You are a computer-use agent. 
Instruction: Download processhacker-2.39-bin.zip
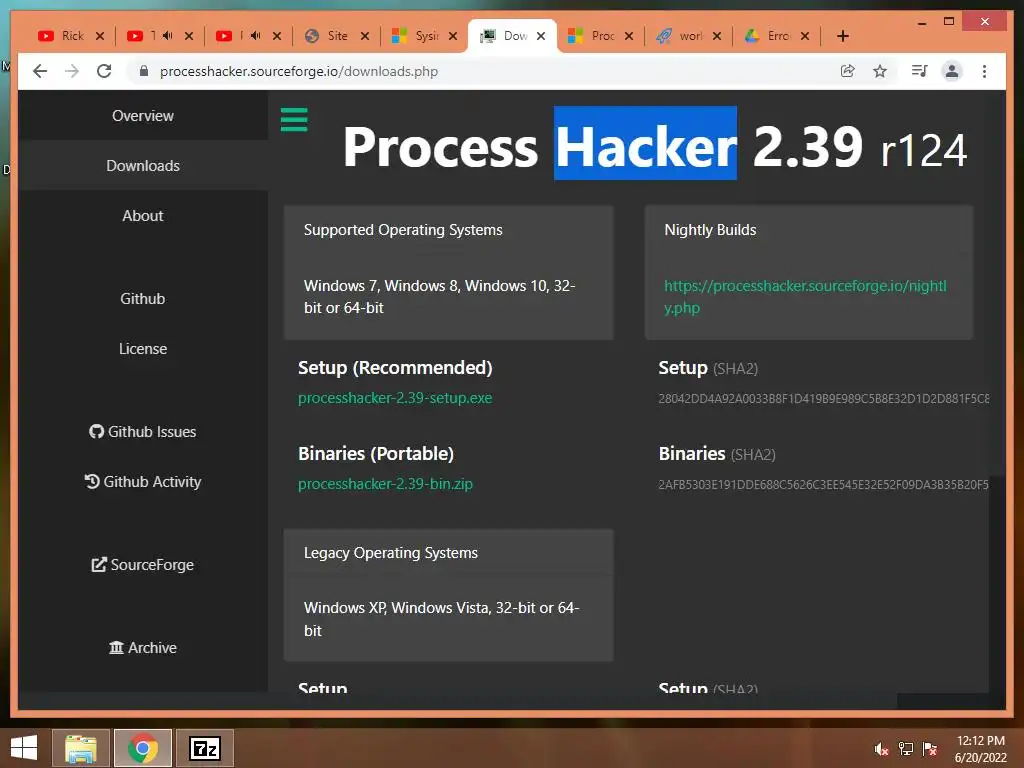(x=385, y=484)
